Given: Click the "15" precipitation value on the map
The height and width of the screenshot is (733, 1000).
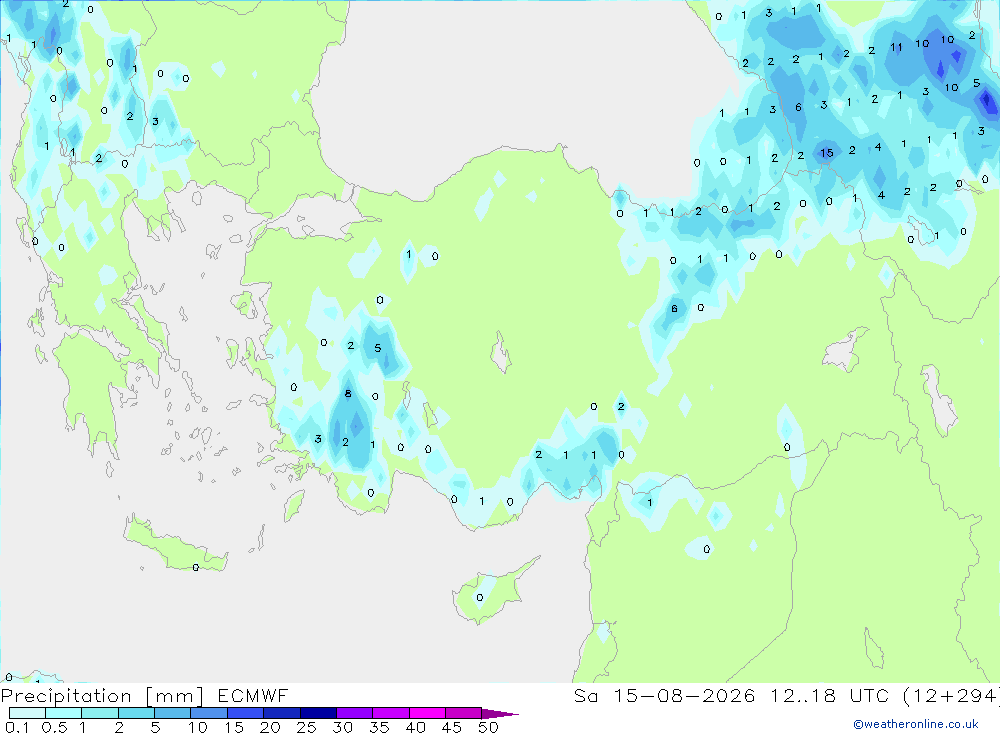Looking at the screenshot, I should [x=827, y=153].
